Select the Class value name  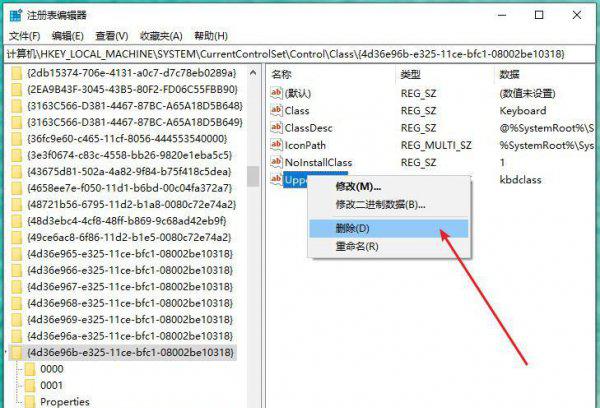click(297, 111)
